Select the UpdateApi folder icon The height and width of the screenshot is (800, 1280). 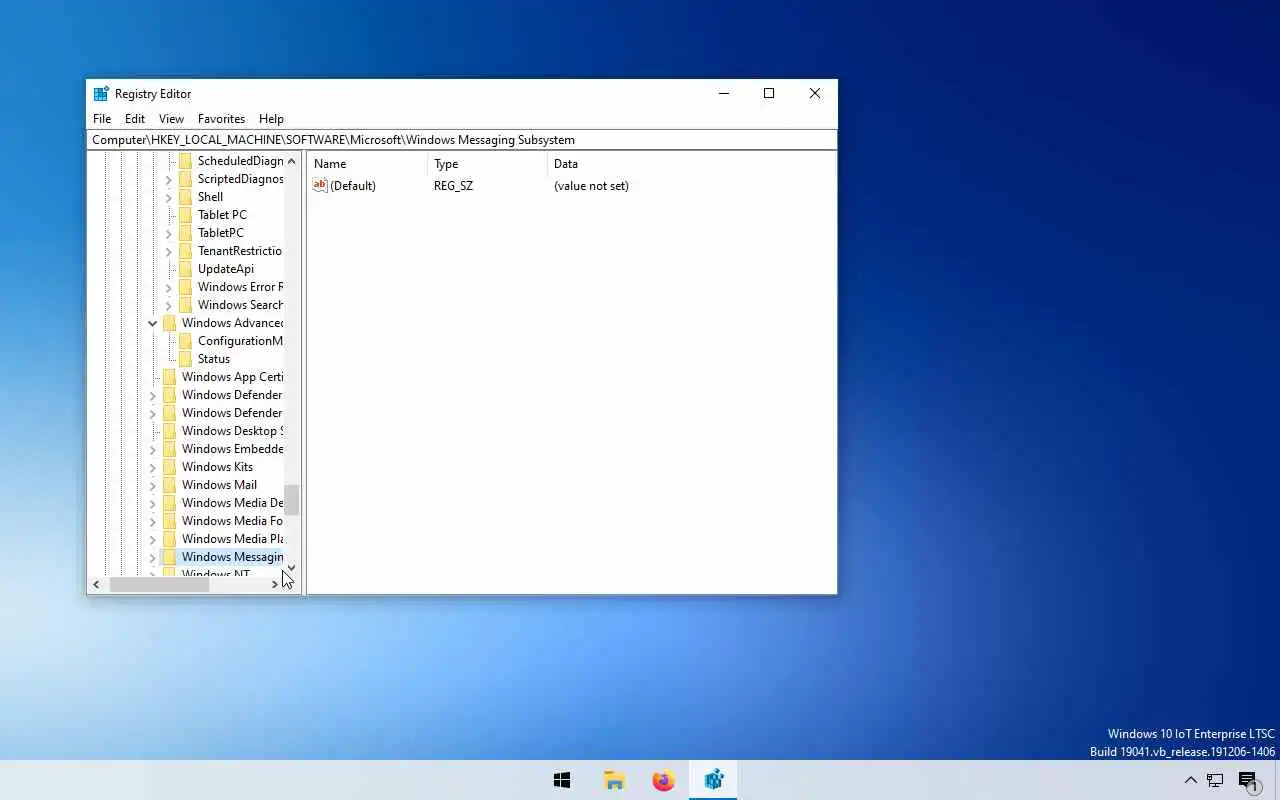(185, 269)
